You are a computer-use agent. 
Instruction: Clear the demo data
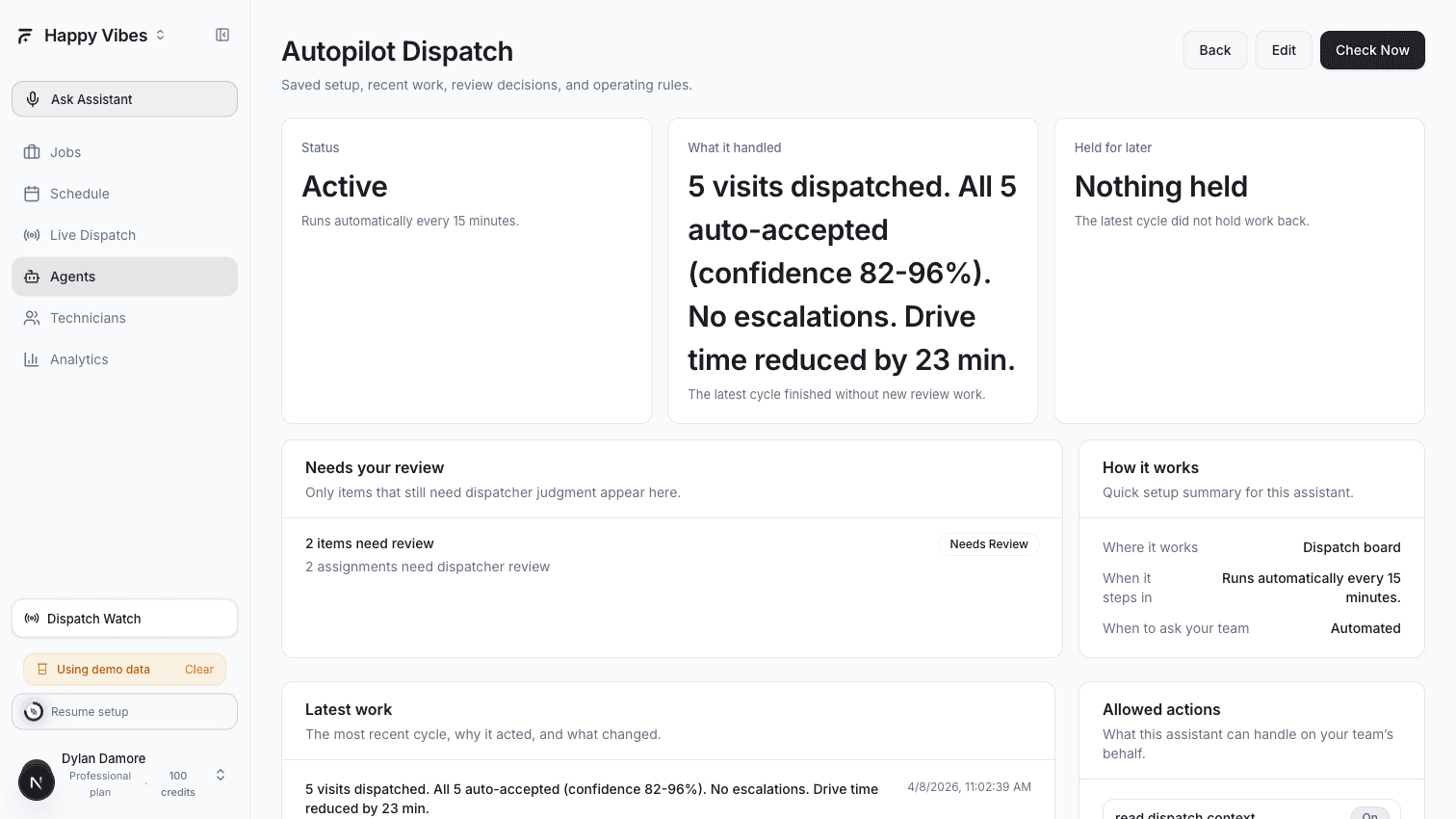tap(198, 669)
